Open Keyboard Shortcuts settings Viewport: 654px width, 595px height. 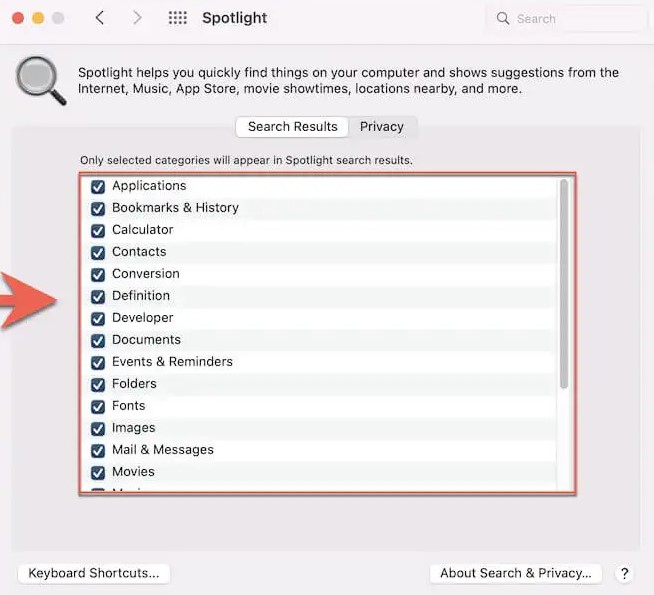pyautogui.click(x=94, y=573)
